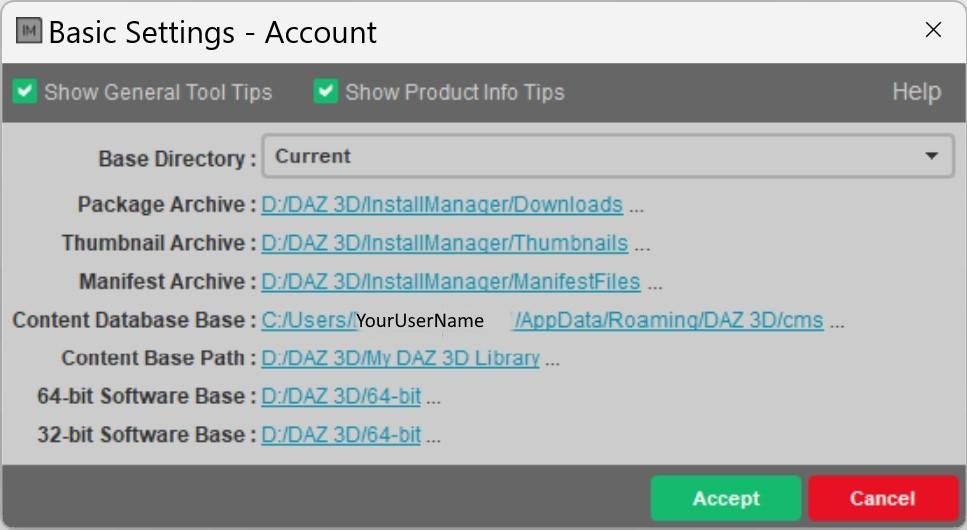Browse for Content Base Path with ellipsis
The height and width of the screenshot is (530, 967).
pyautogui.click(x=553, y=360)
